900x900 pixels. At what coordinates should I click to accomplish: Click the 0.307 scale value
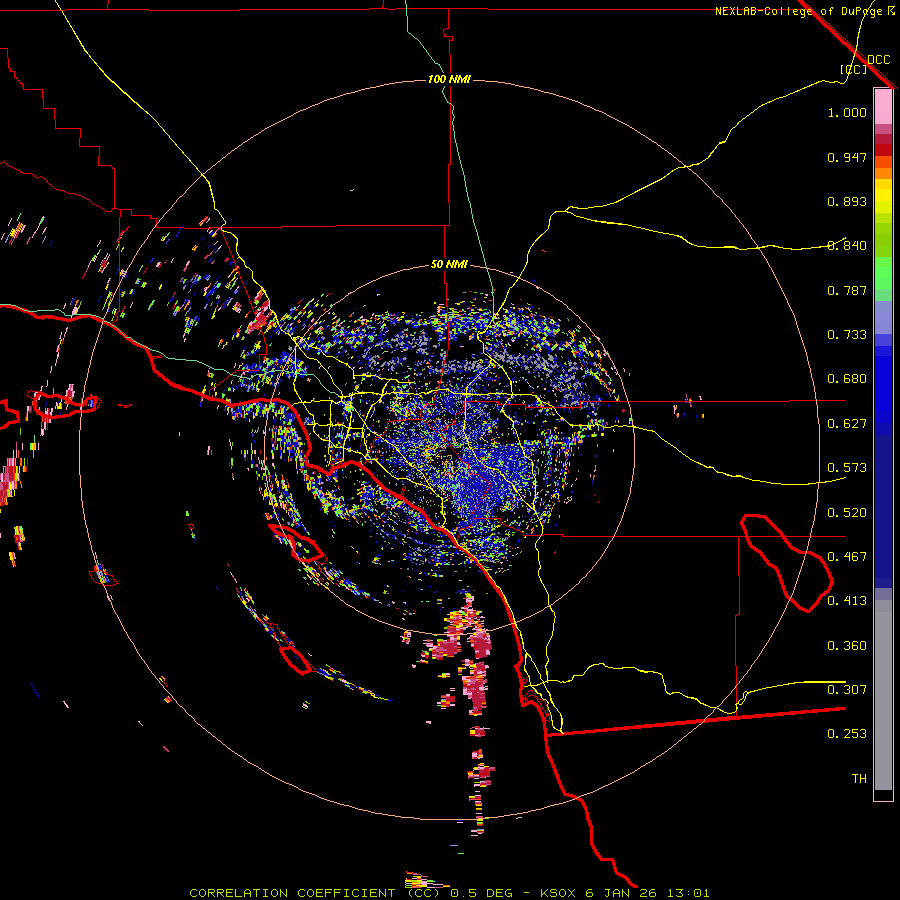pyautogui.click(x=847, y=690)
